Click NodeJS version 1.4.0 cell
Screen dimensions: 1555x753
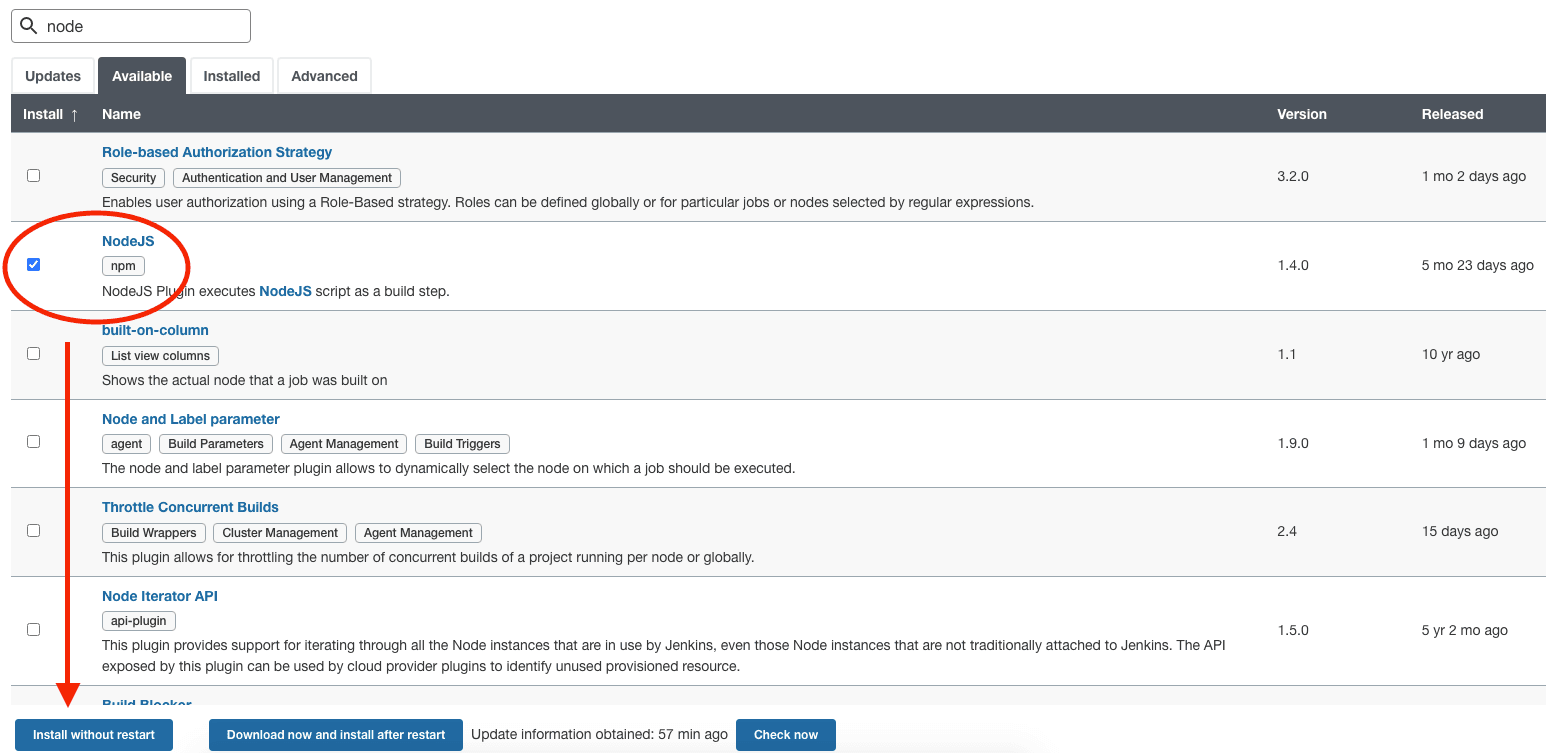pos(1293,265)
